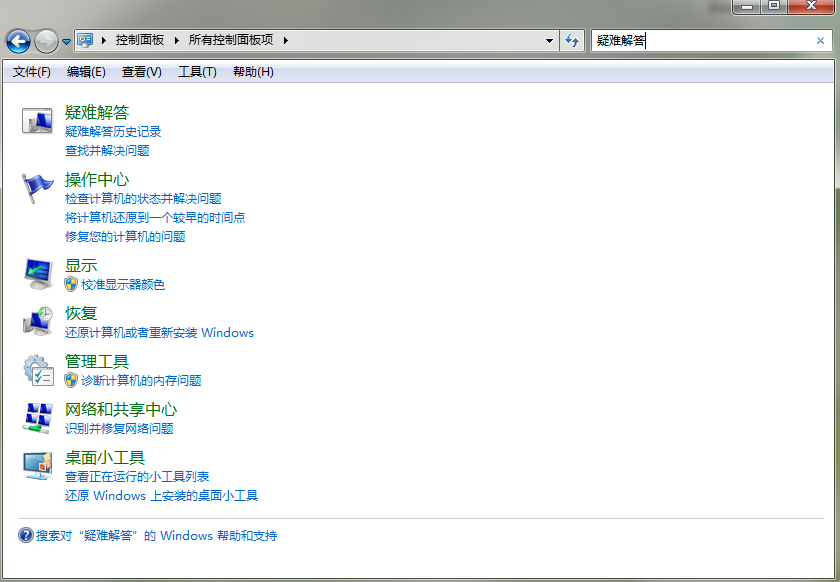Open 修复您的计算机的问题

pos(125,237)
